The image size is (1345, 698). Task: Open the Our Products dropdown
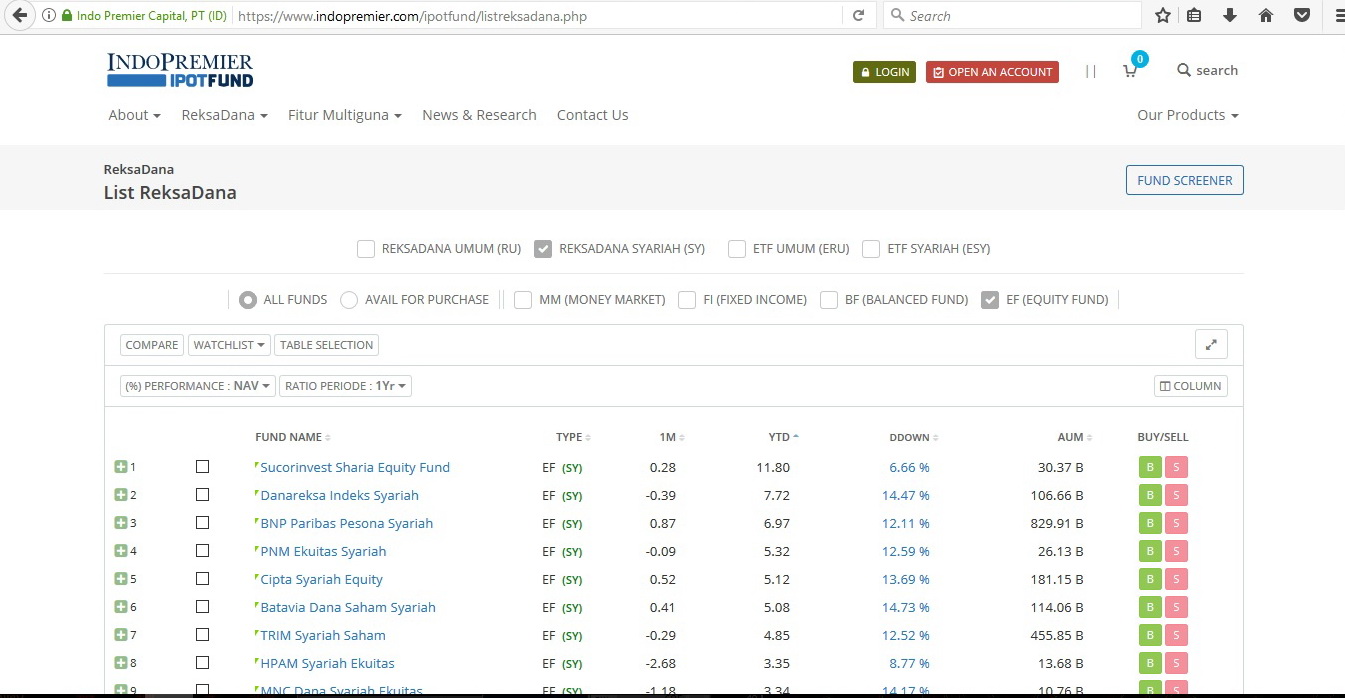(x=1188, y=115)
